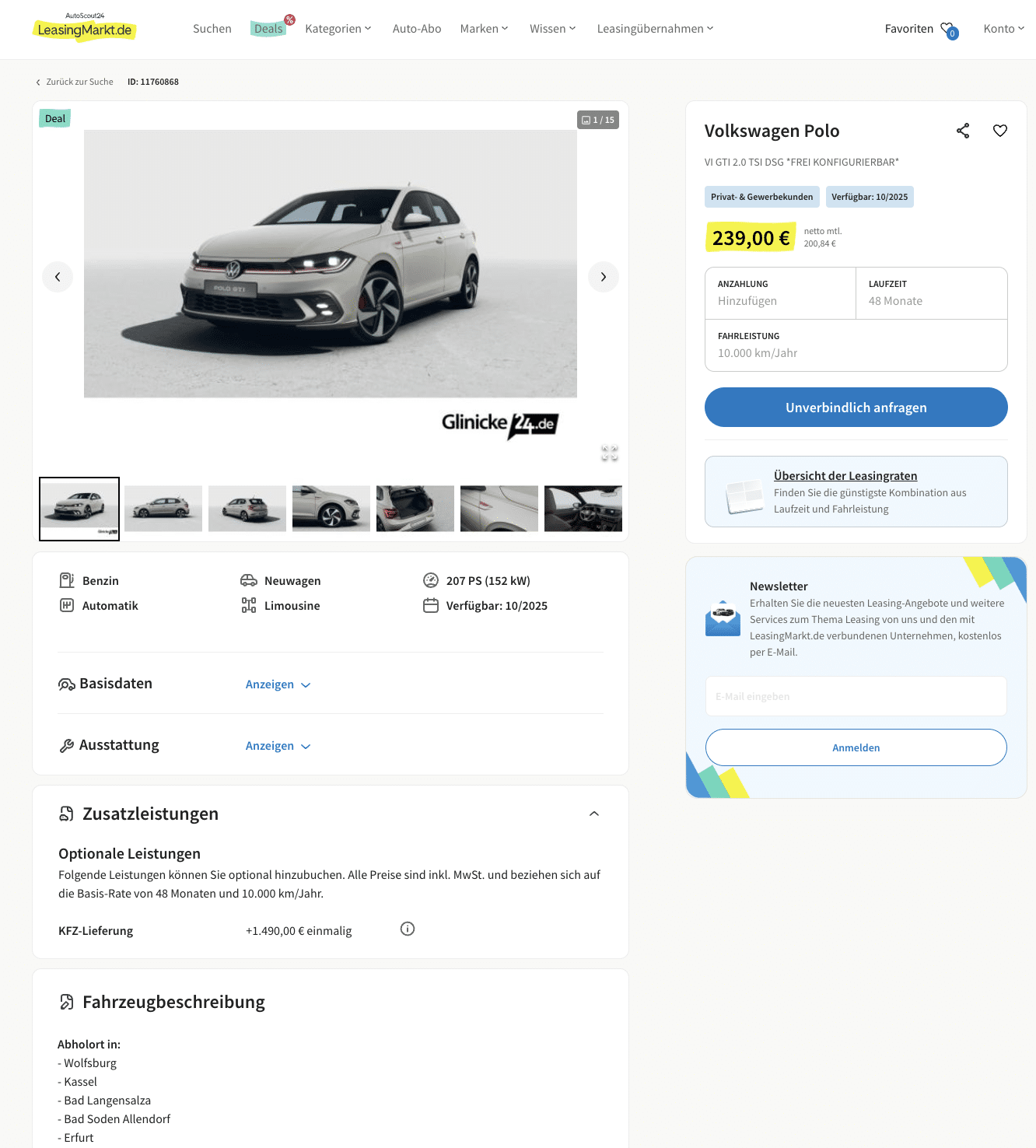
Task: Show next car image arrow
Action: coord(604,277)
